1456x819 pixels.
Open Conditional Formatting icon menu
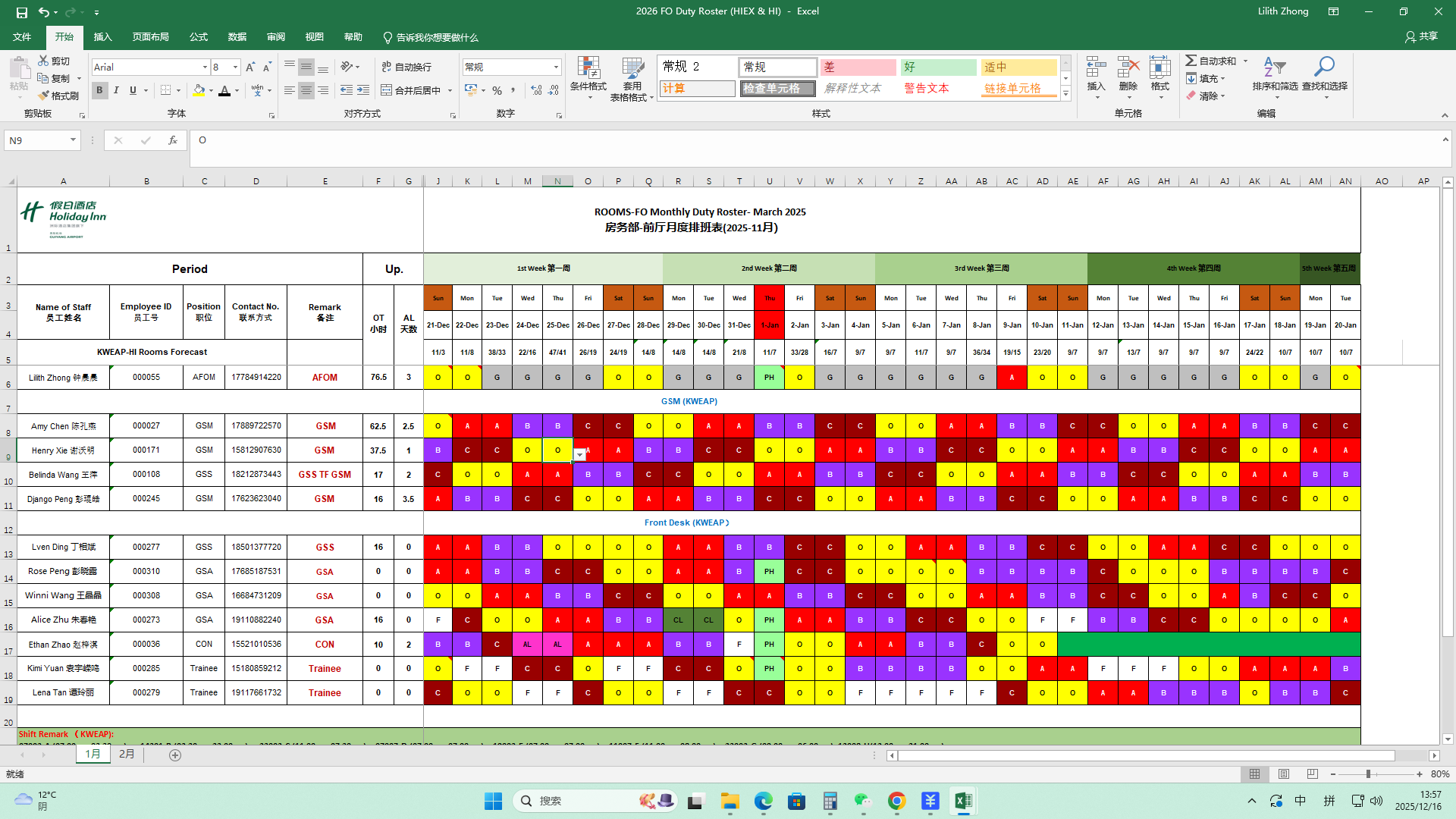click(x=588, y=70)
